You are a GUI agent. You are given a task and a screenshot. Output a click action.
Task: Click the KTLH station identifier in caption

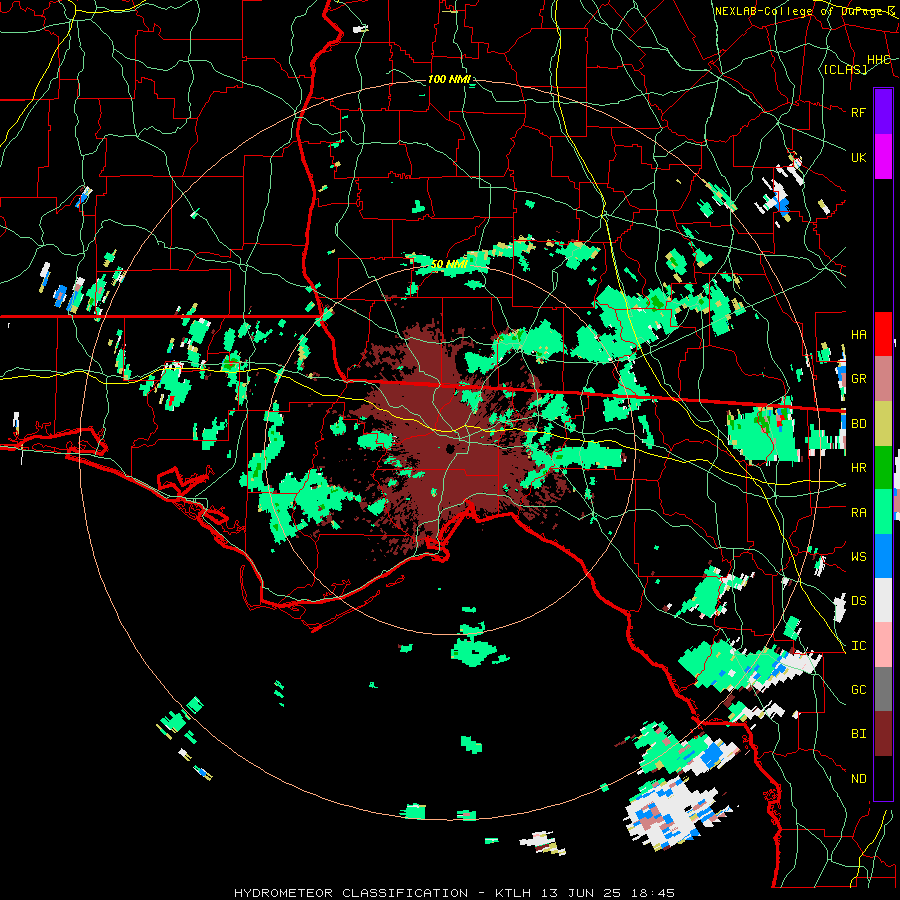coord(513,893)
